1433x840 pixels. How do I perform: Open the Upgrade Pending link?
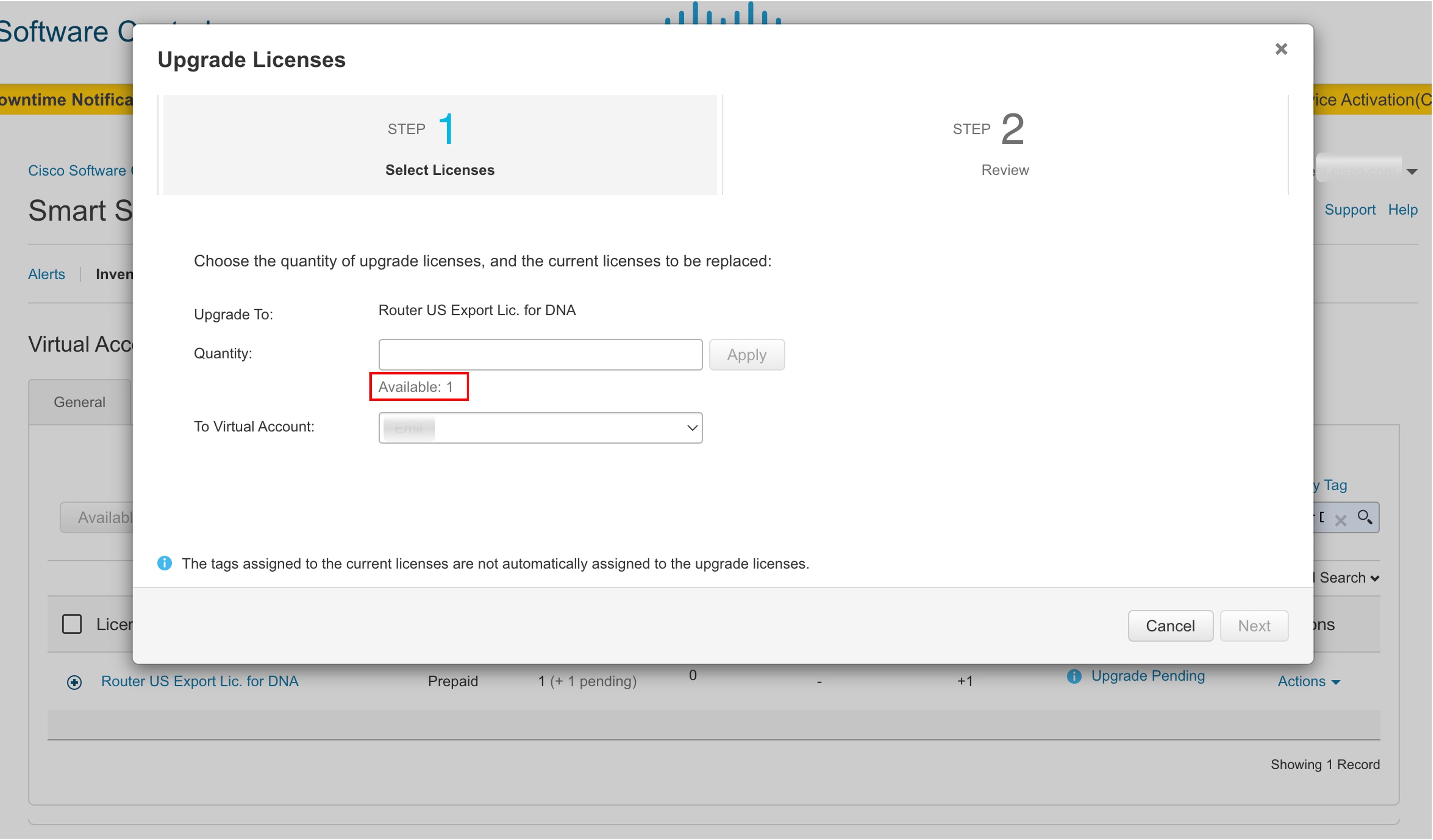(1148, 676)
